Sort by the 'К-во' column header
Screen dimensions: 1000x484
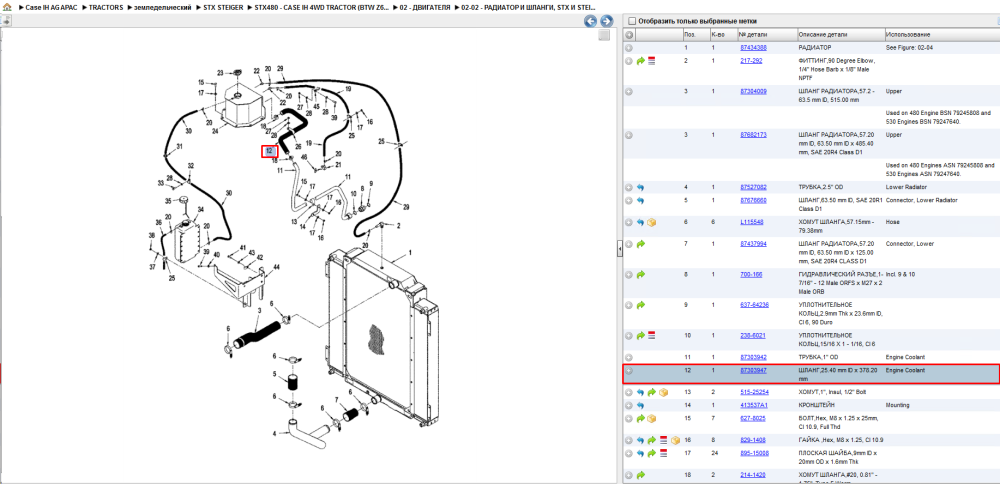pos(723,34)
